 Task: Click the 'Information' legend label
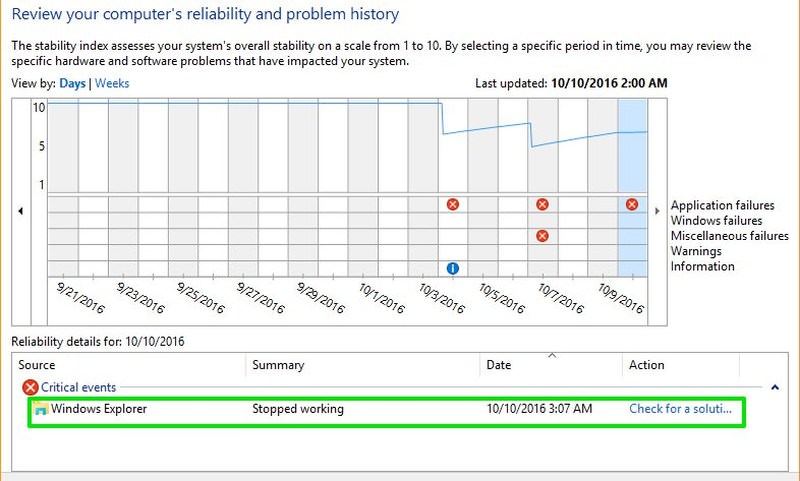(x=703, y=266)
